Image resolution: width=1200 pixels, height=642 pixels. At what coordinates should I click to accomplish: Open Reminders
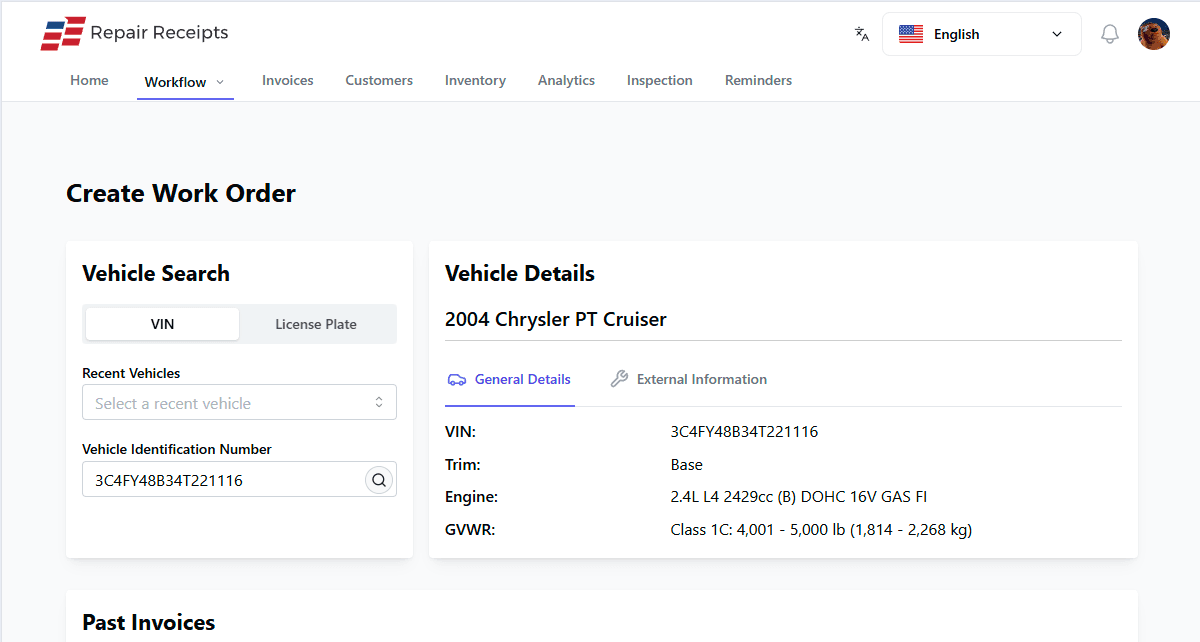coord(758,80)
